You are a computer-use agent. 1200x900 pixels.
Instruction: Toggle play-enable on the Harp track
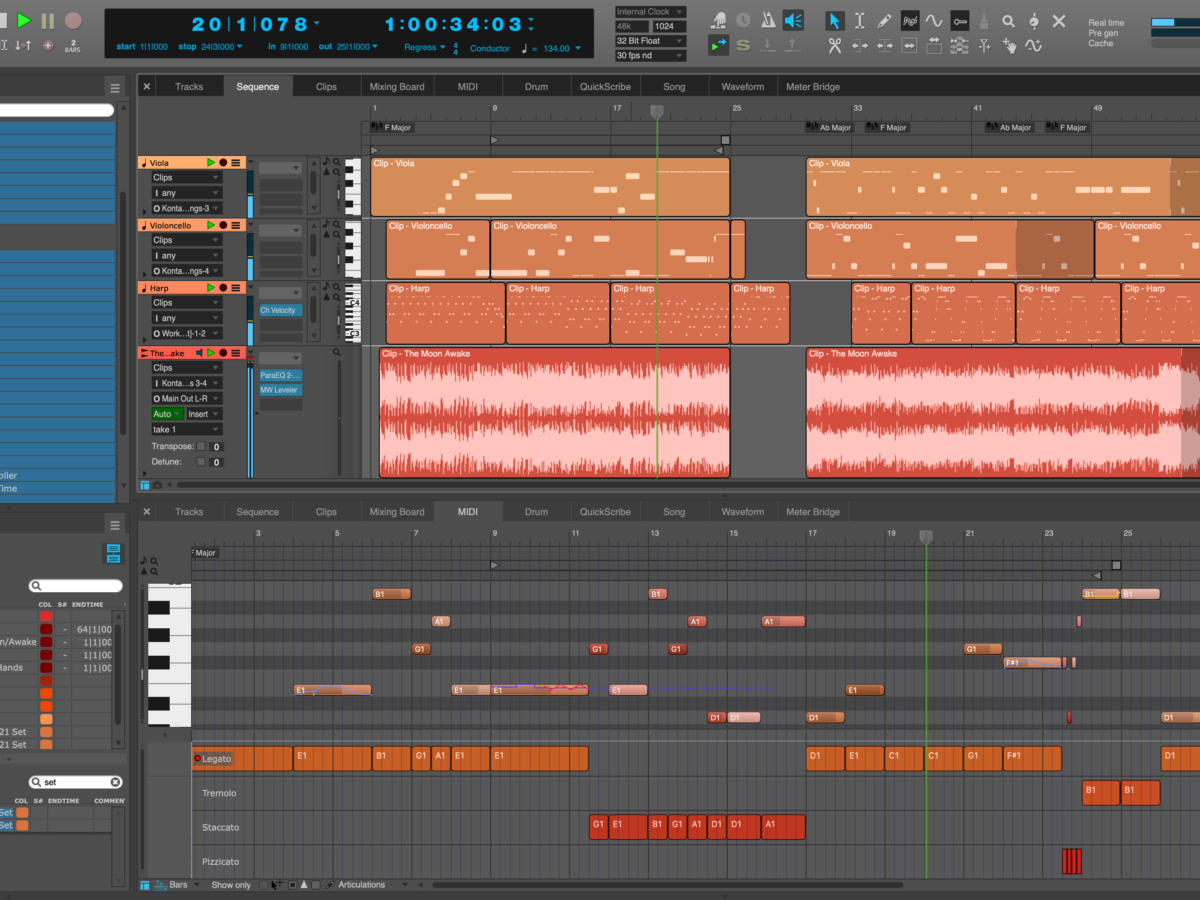click(x=211, y=288)
